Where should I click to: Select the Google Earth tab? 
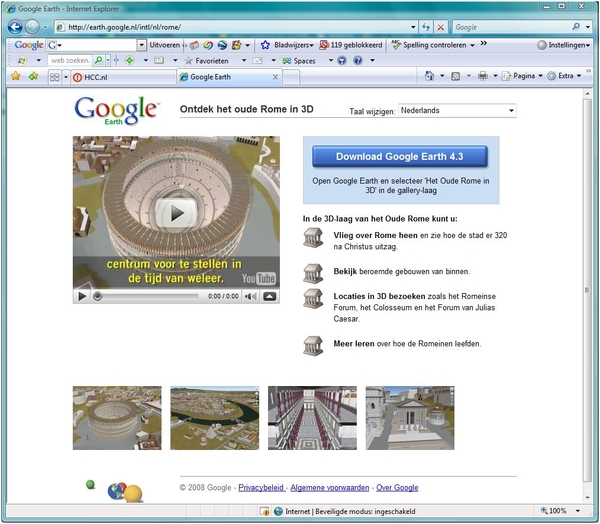[x=229, y=77]
